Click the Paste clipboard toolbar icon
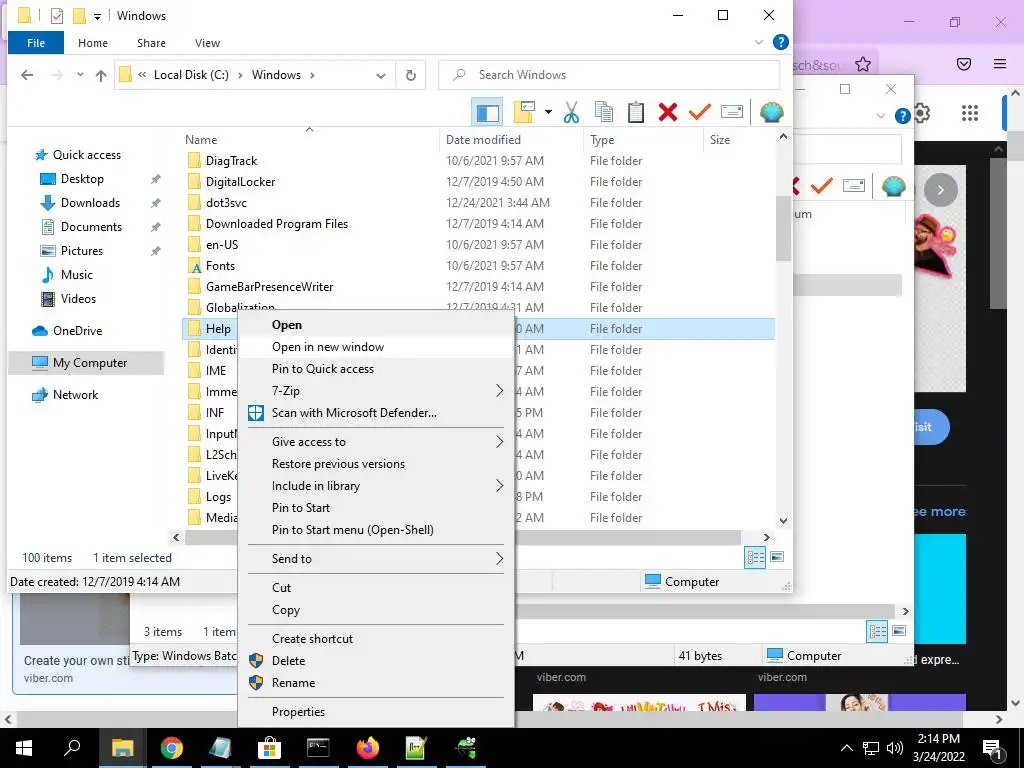 pyautogui.click(x=635, y=112)
